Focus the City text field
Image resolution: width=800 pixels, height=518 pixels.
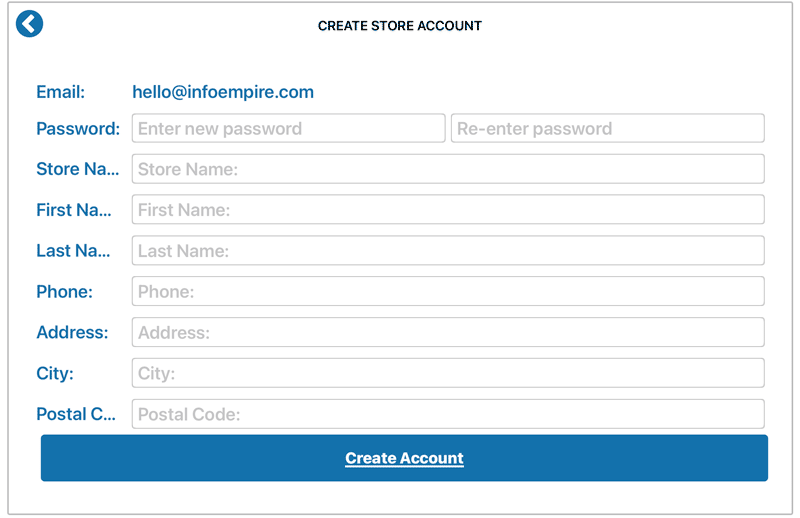pos(448,373)
